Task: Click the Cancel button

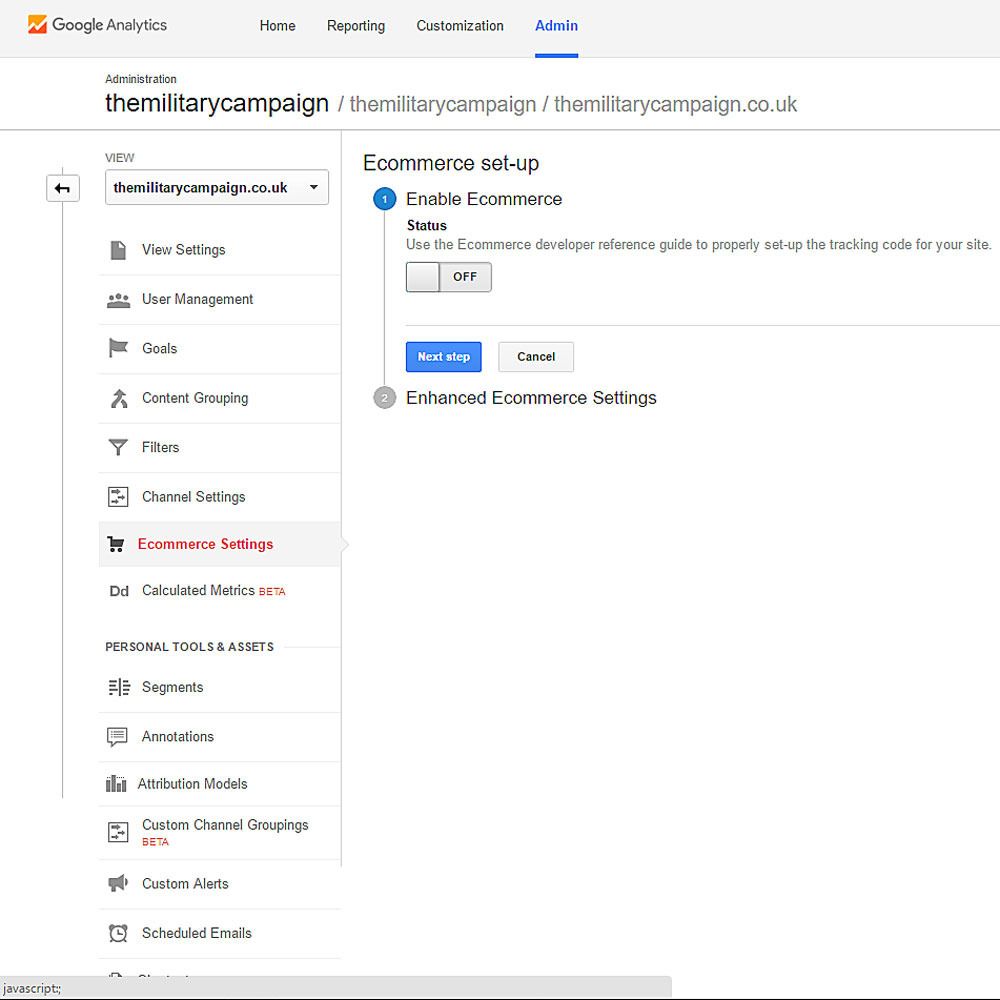Action: pos(536,357)
